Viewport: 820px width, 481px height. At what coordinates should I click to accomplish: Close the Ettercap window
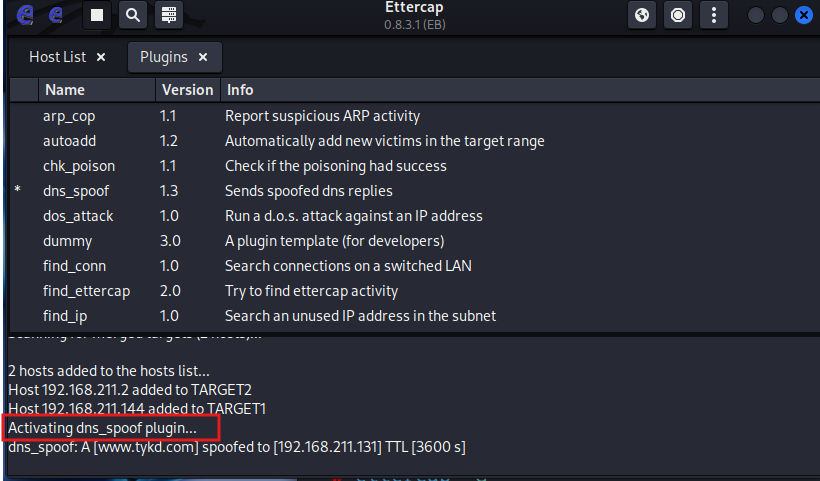802,15
